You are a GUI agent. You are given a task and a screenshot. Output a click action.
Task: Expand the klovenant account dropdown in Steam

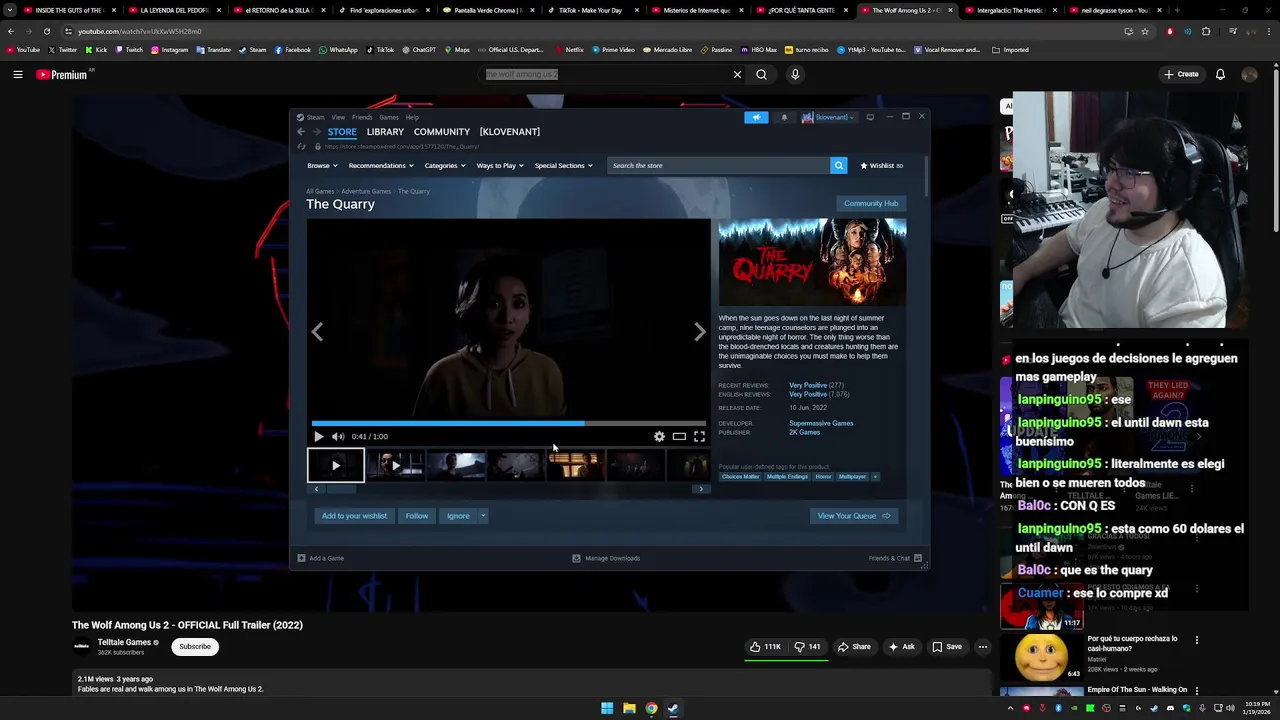(828, 117)
